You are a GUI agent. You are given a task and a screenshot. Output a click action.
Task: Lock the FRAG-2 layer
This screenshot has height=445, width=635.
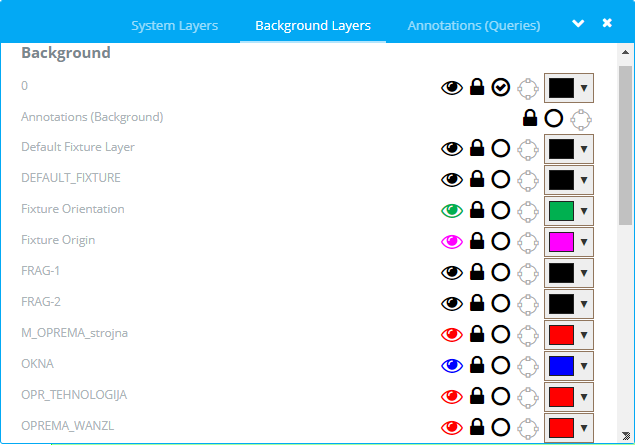[x=477, y=303]
